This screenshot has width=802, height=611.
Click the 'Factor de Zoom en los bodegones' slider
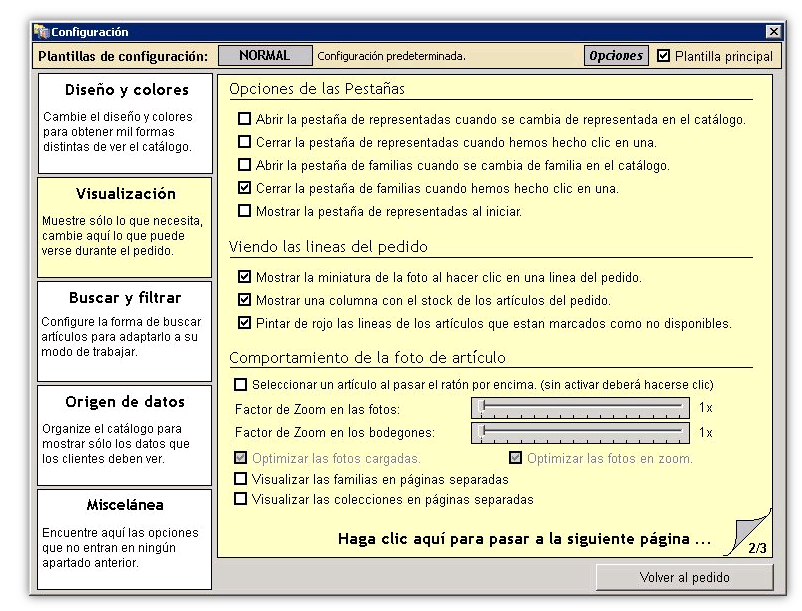point(580,433)
